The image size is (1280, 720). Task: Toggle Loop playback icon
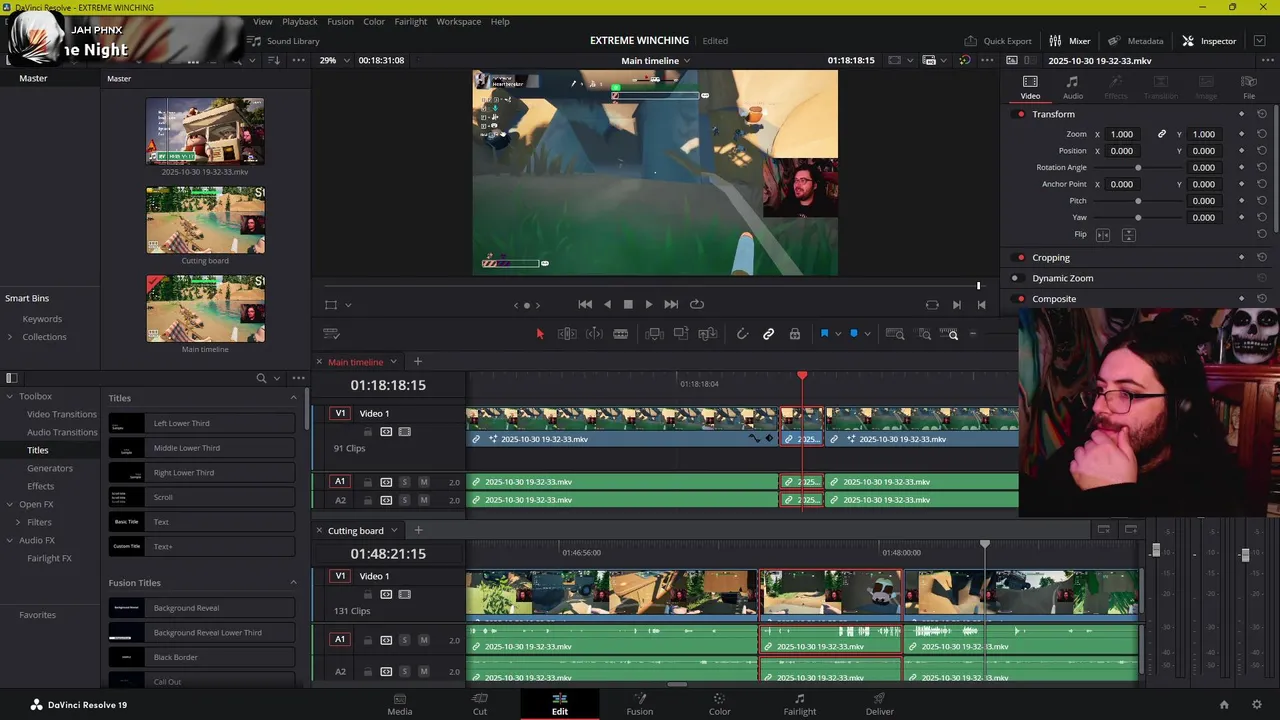697,304
